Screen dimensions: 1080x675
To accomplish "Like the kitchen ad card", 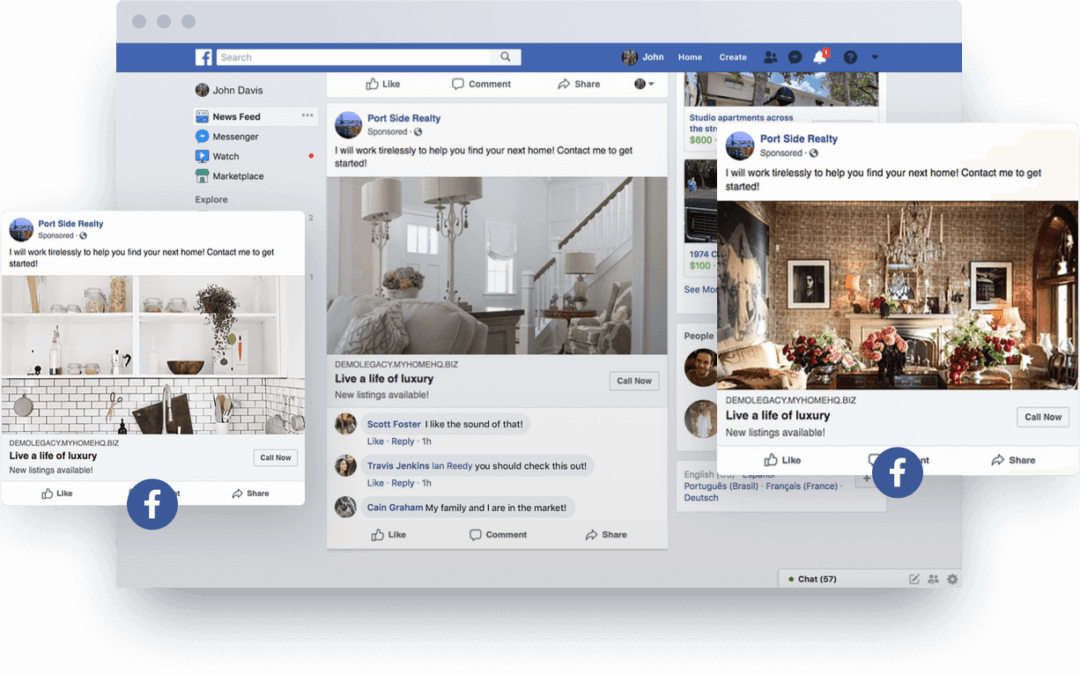I will (57, 493).
